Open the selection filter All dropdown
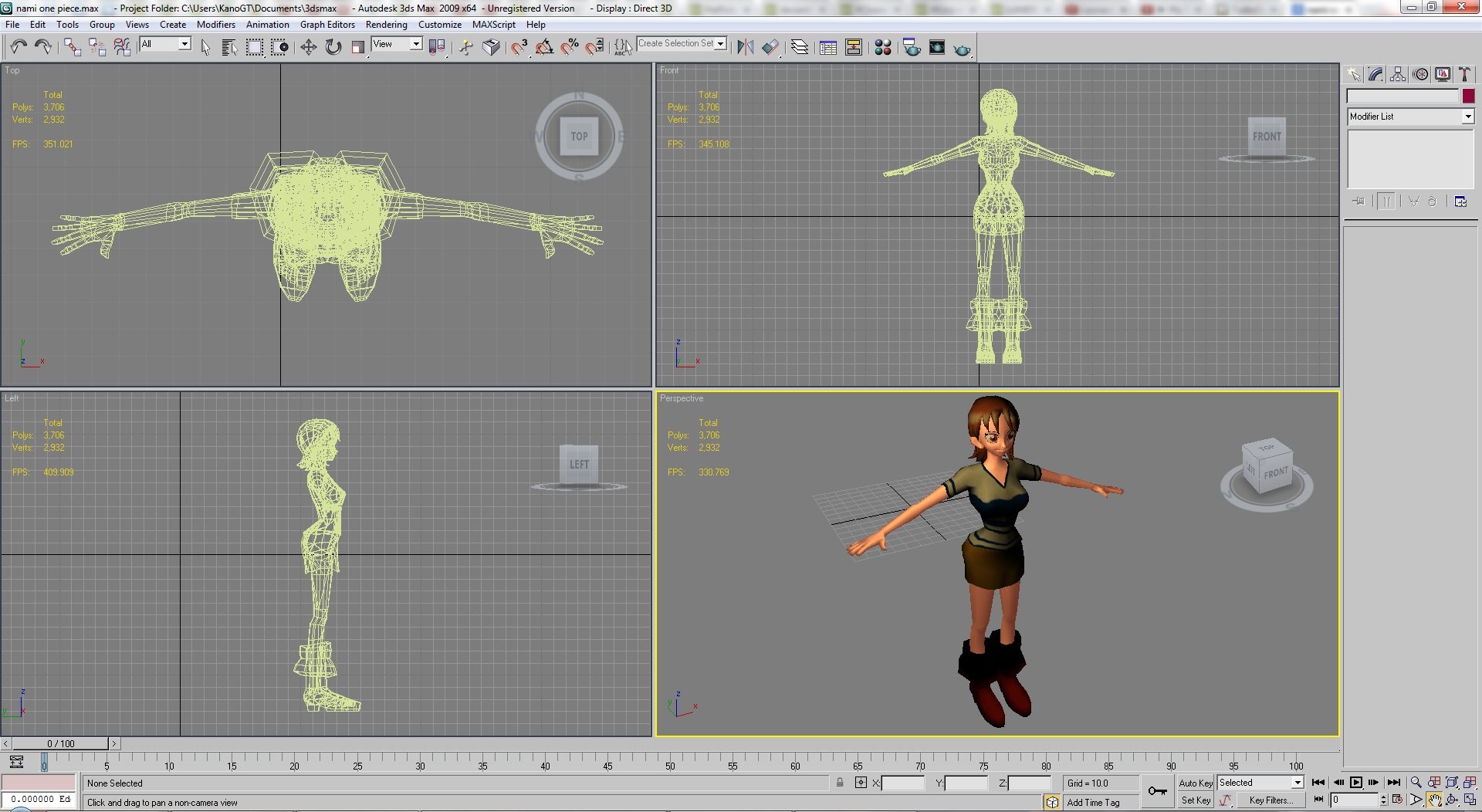 [x=165, y=44]
